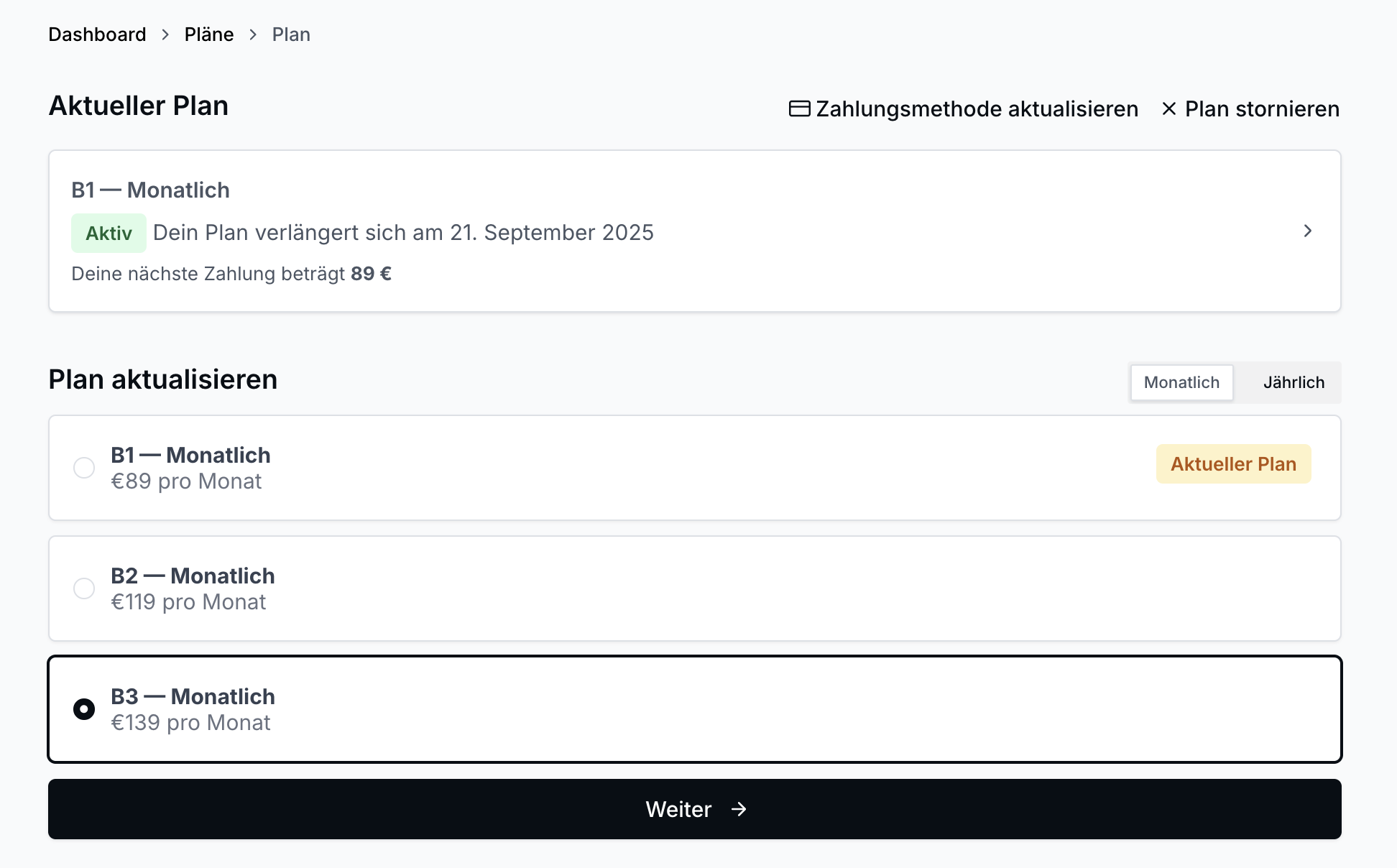The height and width of the screenshot is (868, 1397).
Task: Expand current plan details chevron
Action: point(1307,231)
